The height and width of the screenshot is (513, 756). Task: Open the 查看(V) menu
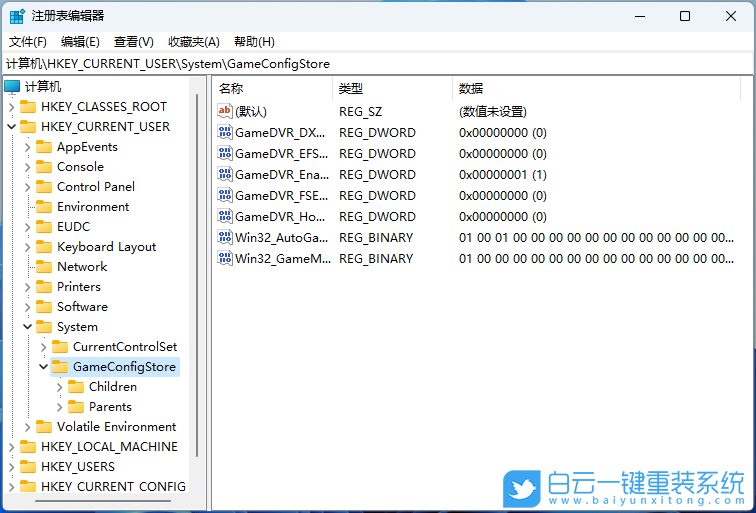[x=134, y=42]
